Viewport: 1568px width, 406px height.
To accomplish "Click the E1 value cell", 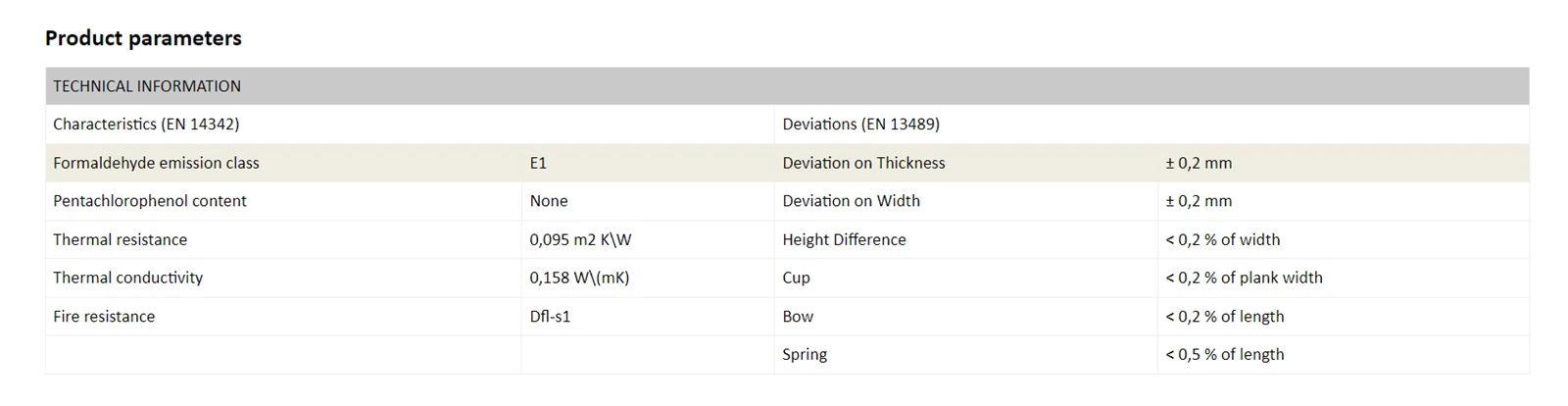I will coord(538,163).
